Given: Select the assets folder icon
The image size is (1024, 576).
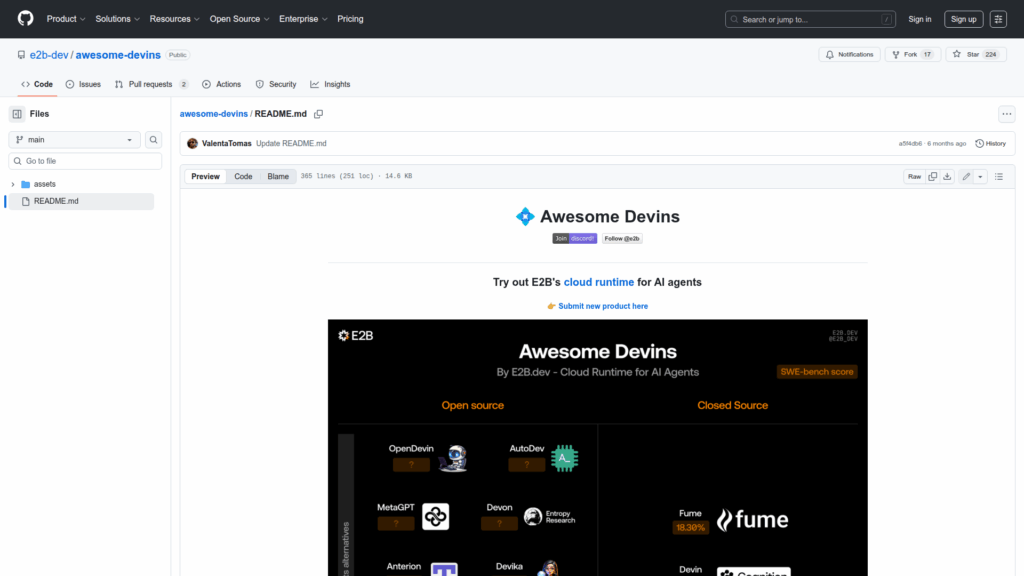Looking at the screenshot, I should click(x=25, y=184).
